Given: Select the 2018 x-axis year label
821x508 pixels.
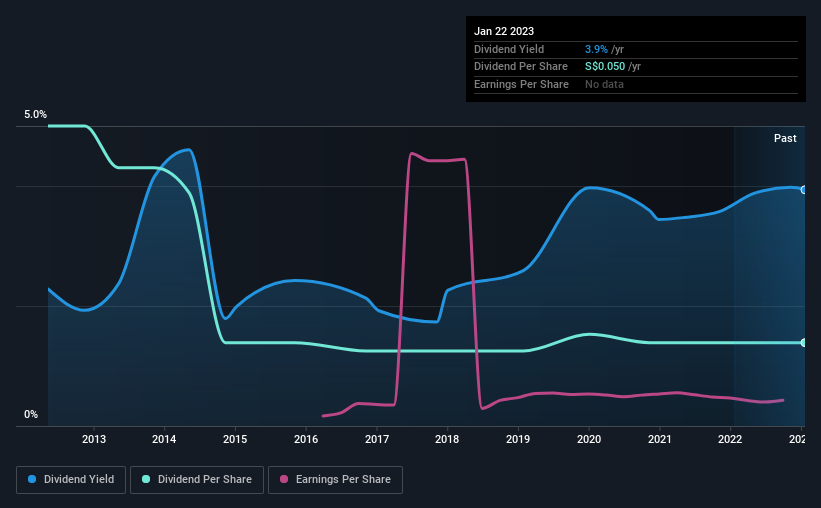Looking at the screenshot, I should coord(447,439).
